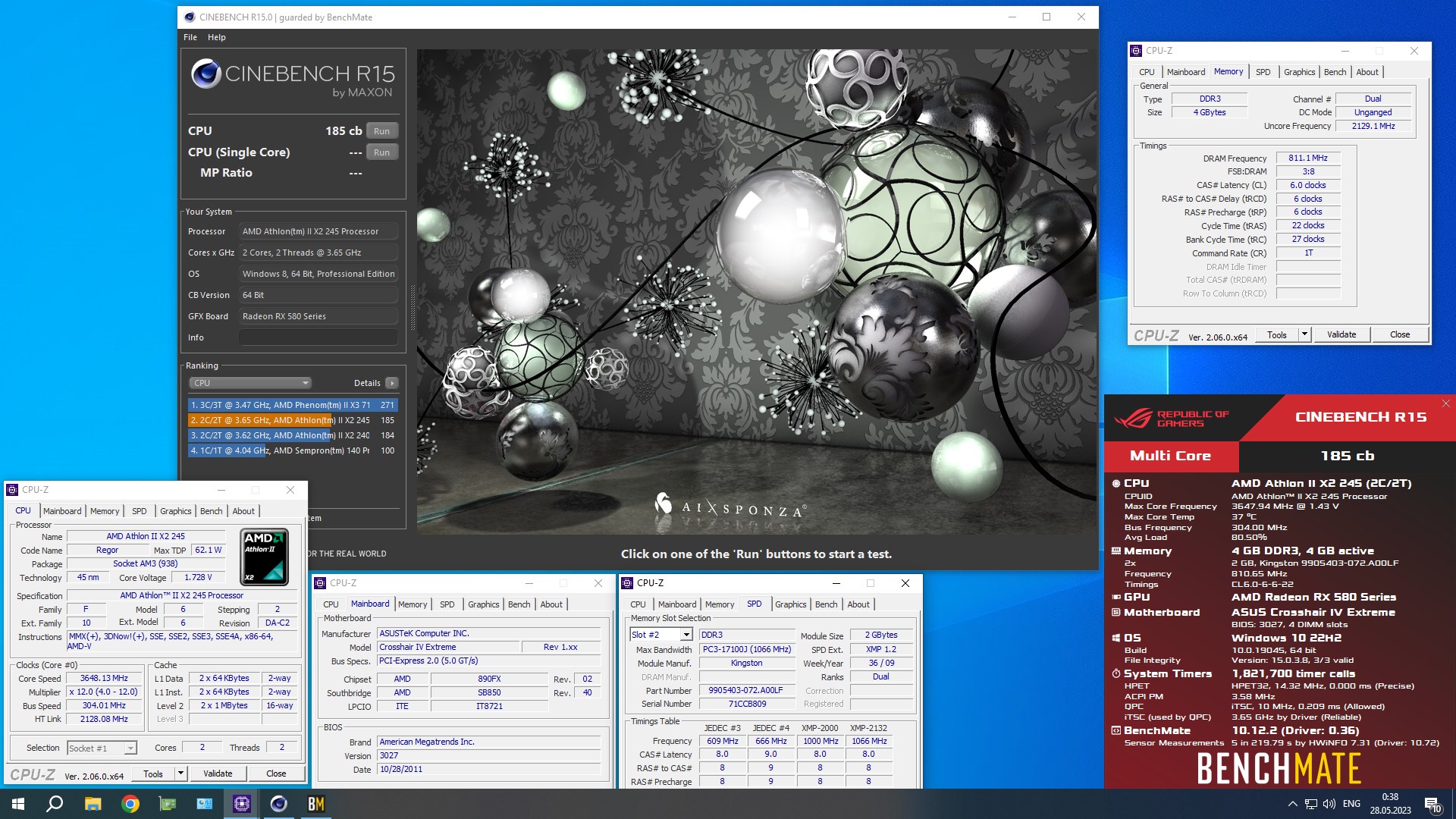
Task: Open the Help menu in Cinebench
Action: click(x=217, y=37)
